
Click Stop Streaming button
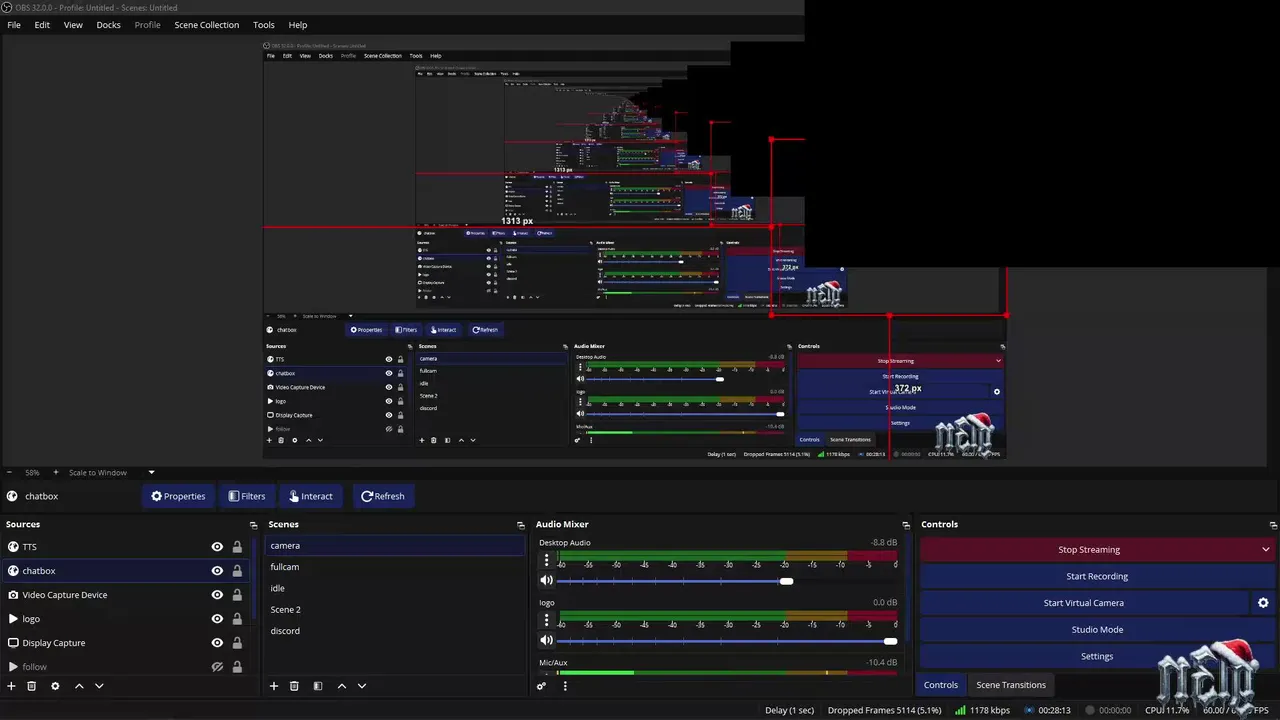1088,550
